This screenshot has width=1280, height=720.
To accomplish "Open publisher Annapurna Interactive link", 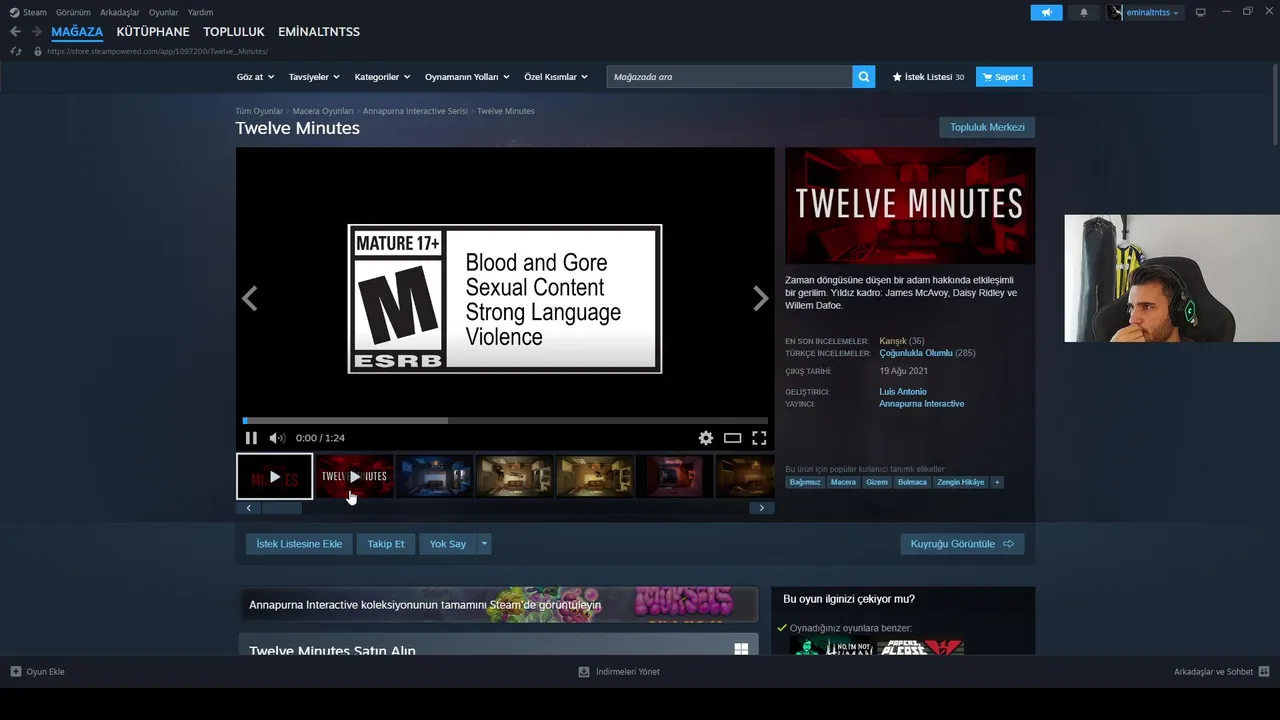I will (922, 404).
